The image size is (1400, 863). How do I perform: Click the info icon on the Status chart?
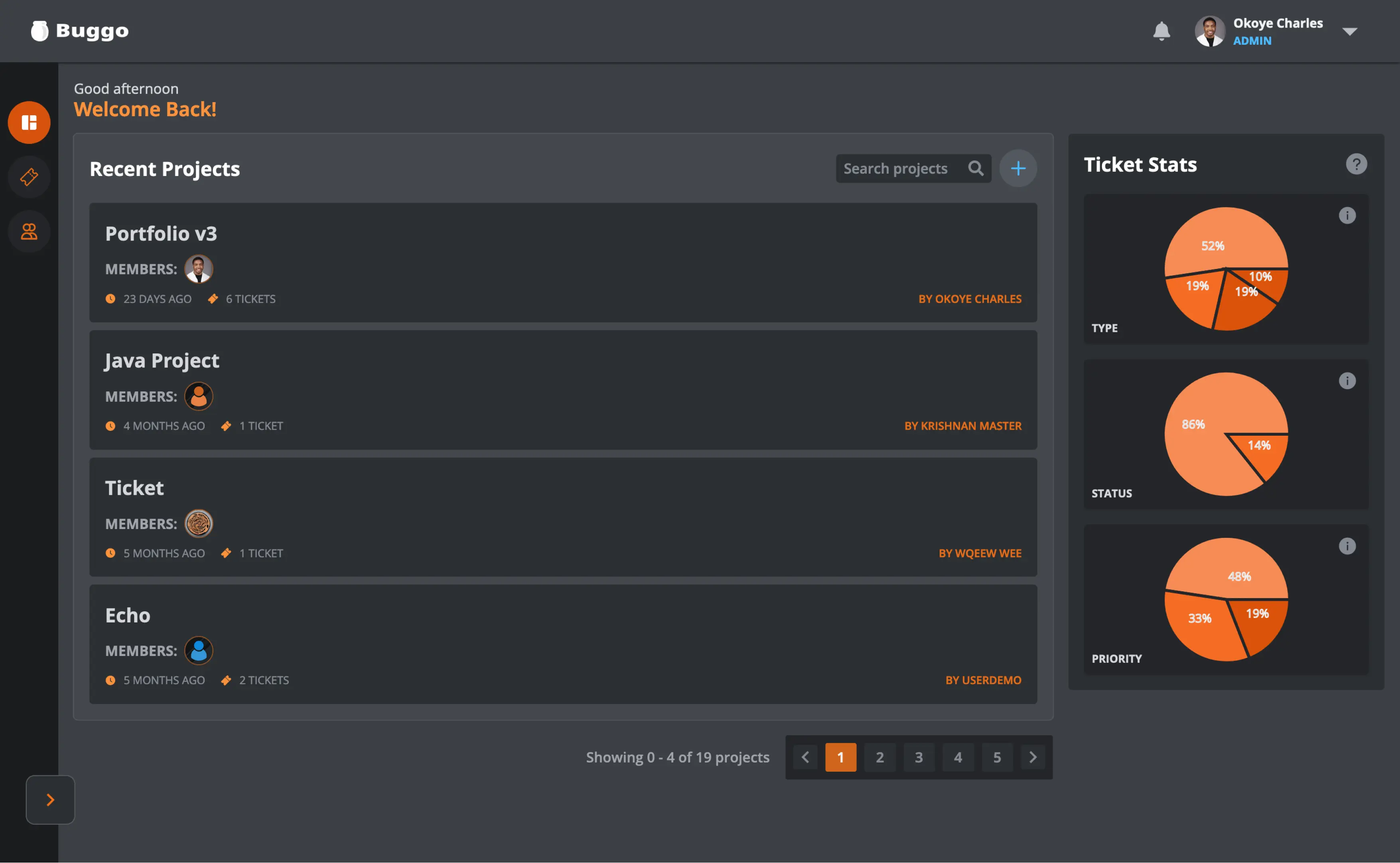click(x=1347, y=381)
